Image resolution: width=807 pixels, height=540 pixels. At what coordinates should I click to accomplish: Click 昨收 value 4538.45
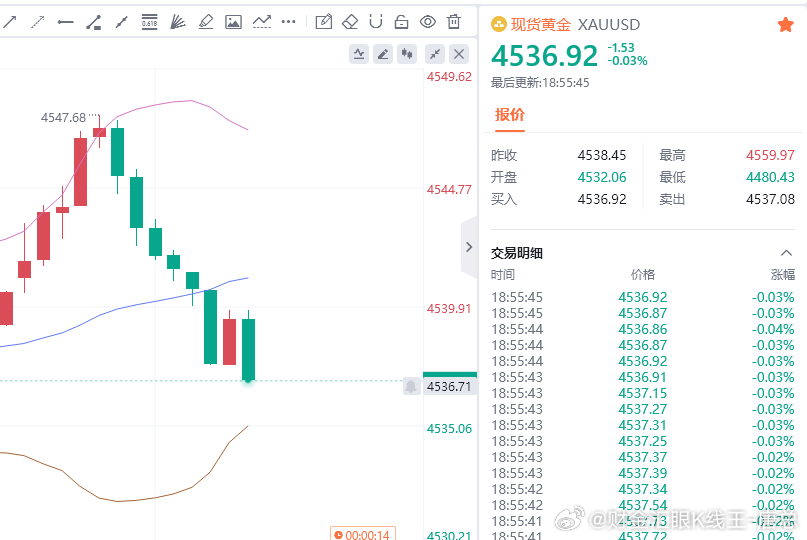[602, 155]
